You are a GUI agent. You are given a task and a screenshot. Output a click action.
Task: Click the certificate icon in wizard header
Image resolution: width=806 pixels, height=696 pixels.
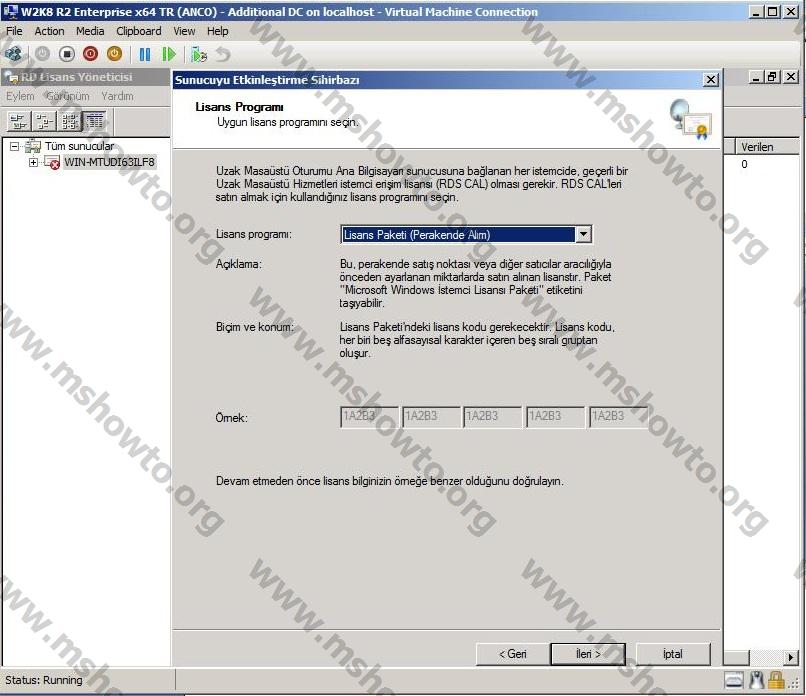coord(690,119)
